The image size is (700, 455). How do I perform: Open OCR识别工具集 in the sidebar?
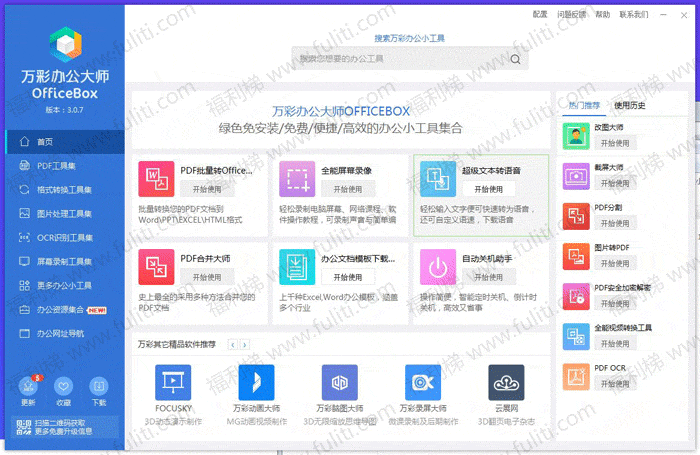63,238
